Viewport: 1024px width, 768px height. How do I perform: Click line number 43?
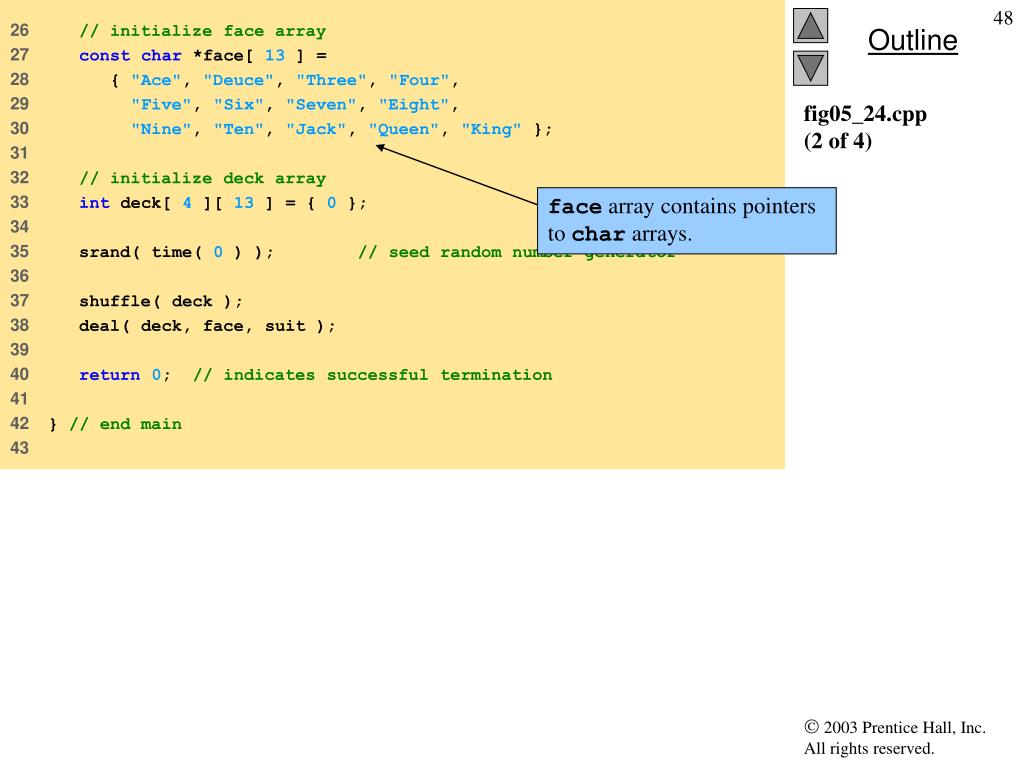point(20,448)
